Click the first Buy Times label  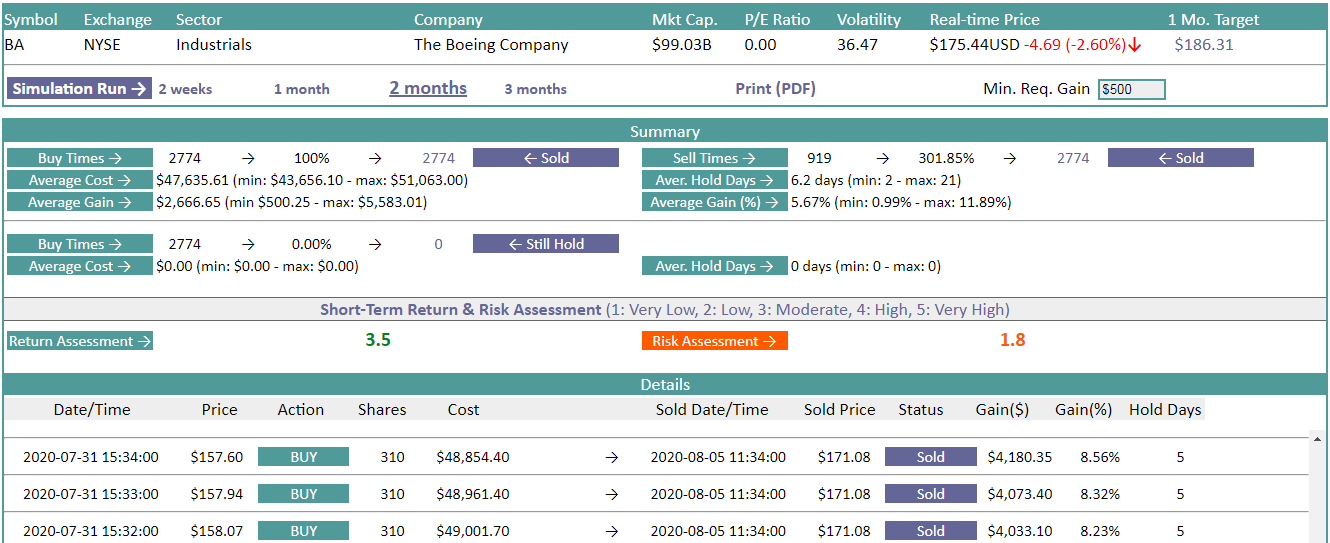pyautogui.click(x=80, y=158)
